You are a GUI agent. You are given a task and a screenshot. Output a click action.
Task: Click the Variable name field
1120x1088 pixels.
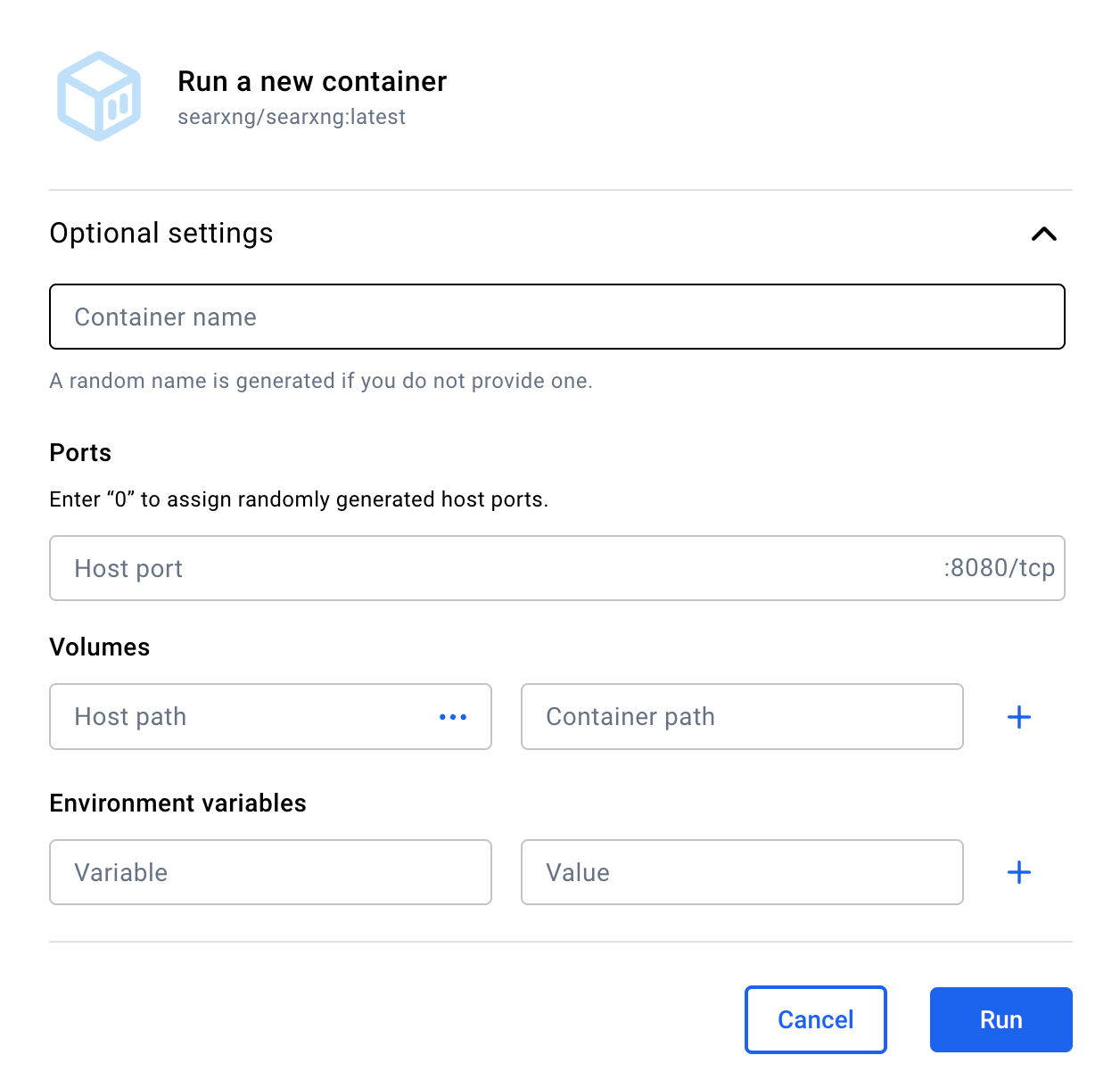point(270,872)
